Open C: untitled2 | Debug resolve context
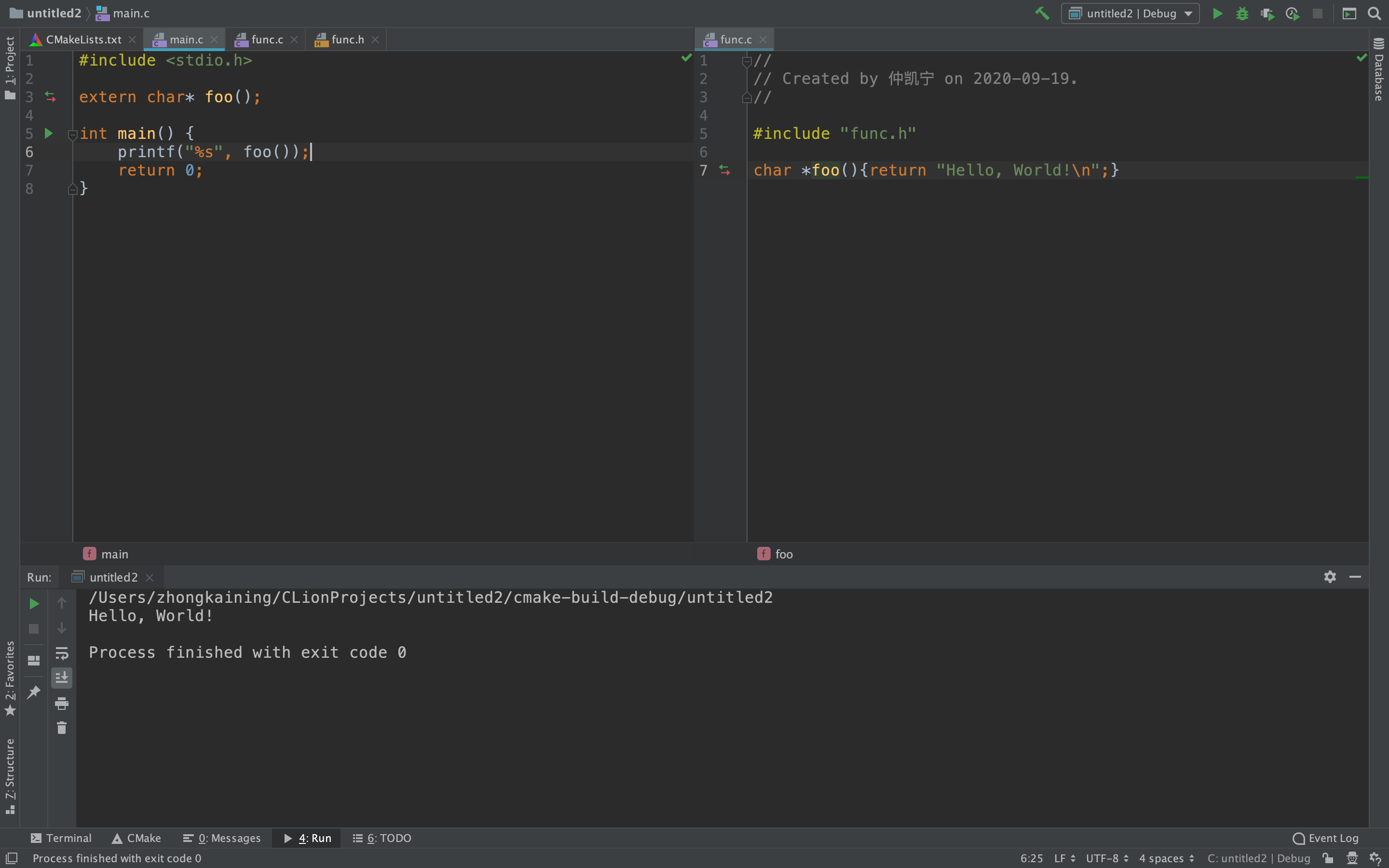Viewport: 1389px width, 868px height. click(1259, 858)
